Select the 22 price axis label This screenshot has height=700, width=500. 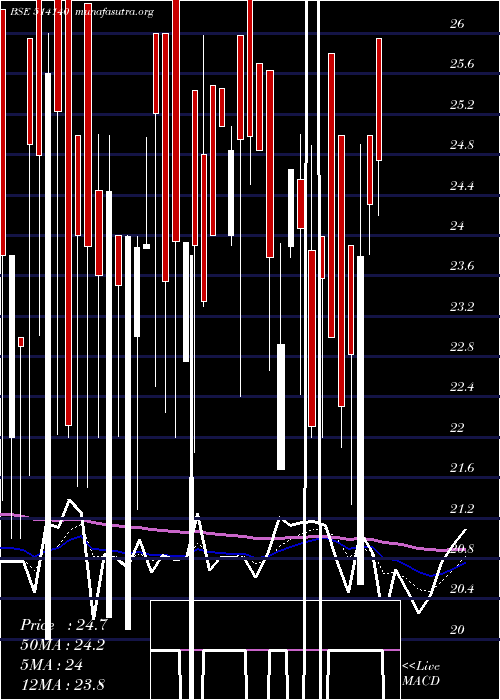click(457, 428)
